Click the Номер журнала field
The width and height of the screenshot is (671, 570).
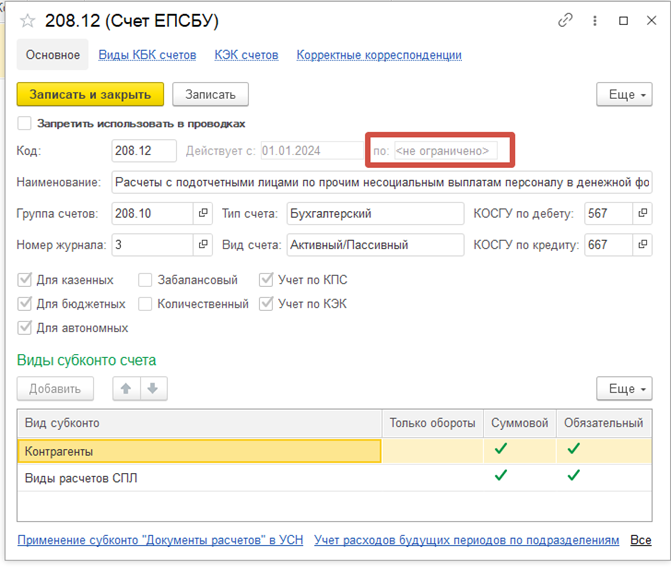point(152,244)
